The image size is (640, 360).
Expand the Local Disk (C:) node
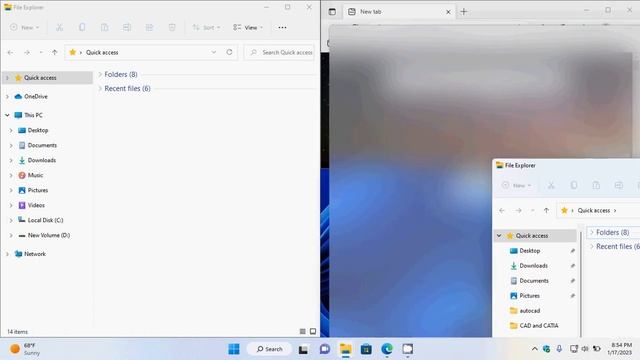point(11,220)
